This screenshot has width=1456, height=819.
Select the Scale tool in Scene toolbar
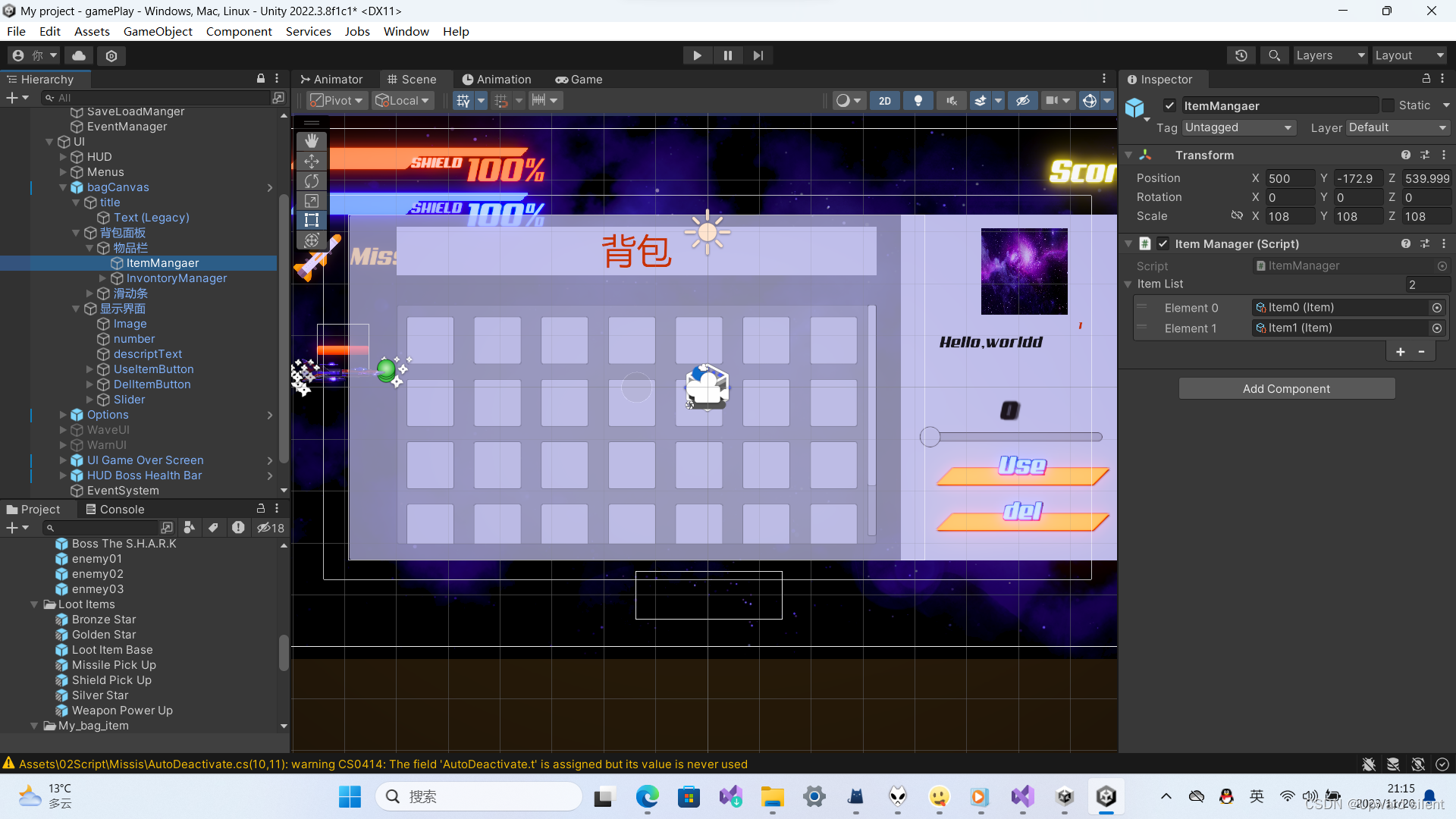[x=311, y=200]
